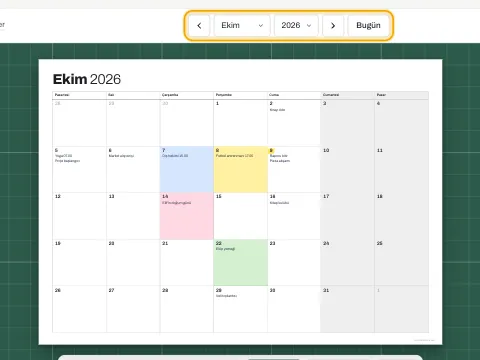
Task: Open the event in the green October 22 cell
Action: pos(225,249)
